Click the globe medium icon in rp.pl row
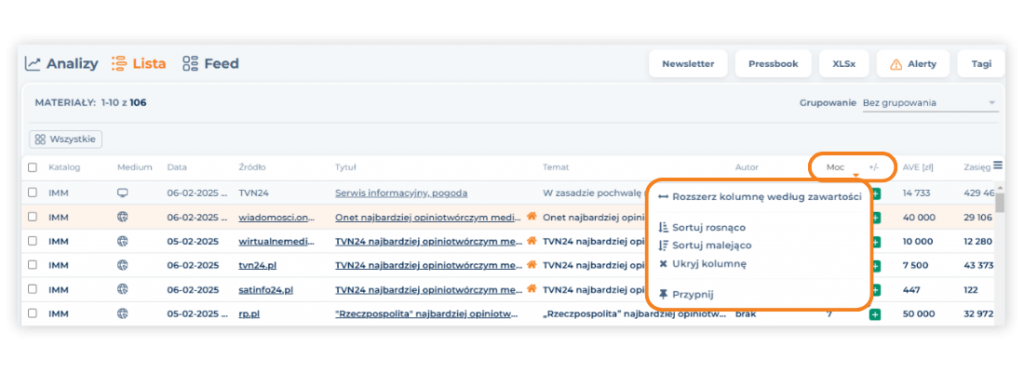Viewport: 1024px width, 372px height. [x=122, y=313]
